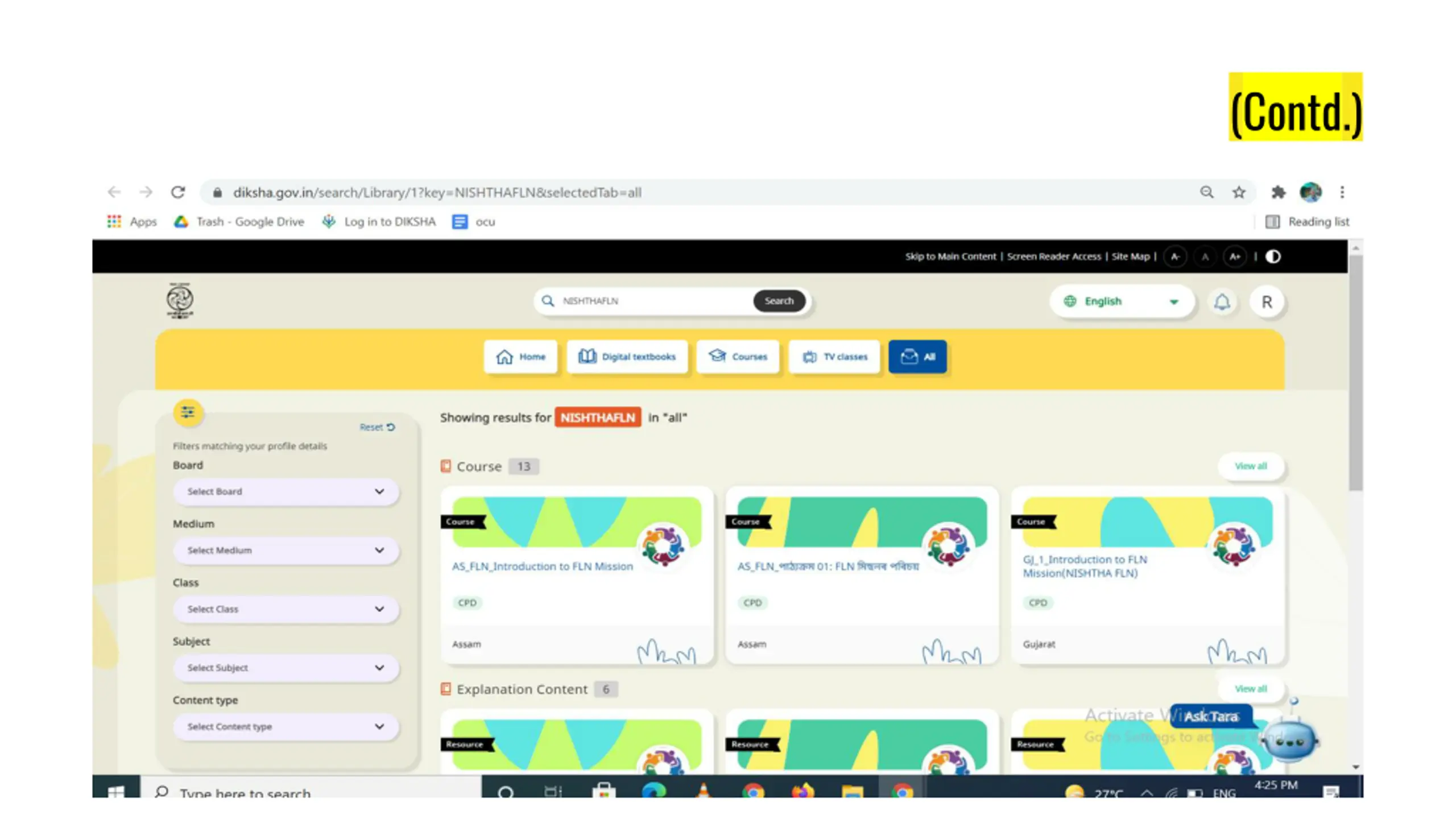The height and width of the screenshot is (819, 1456).
Task: Decrease font size with A- button
Action: point(1175,257)
